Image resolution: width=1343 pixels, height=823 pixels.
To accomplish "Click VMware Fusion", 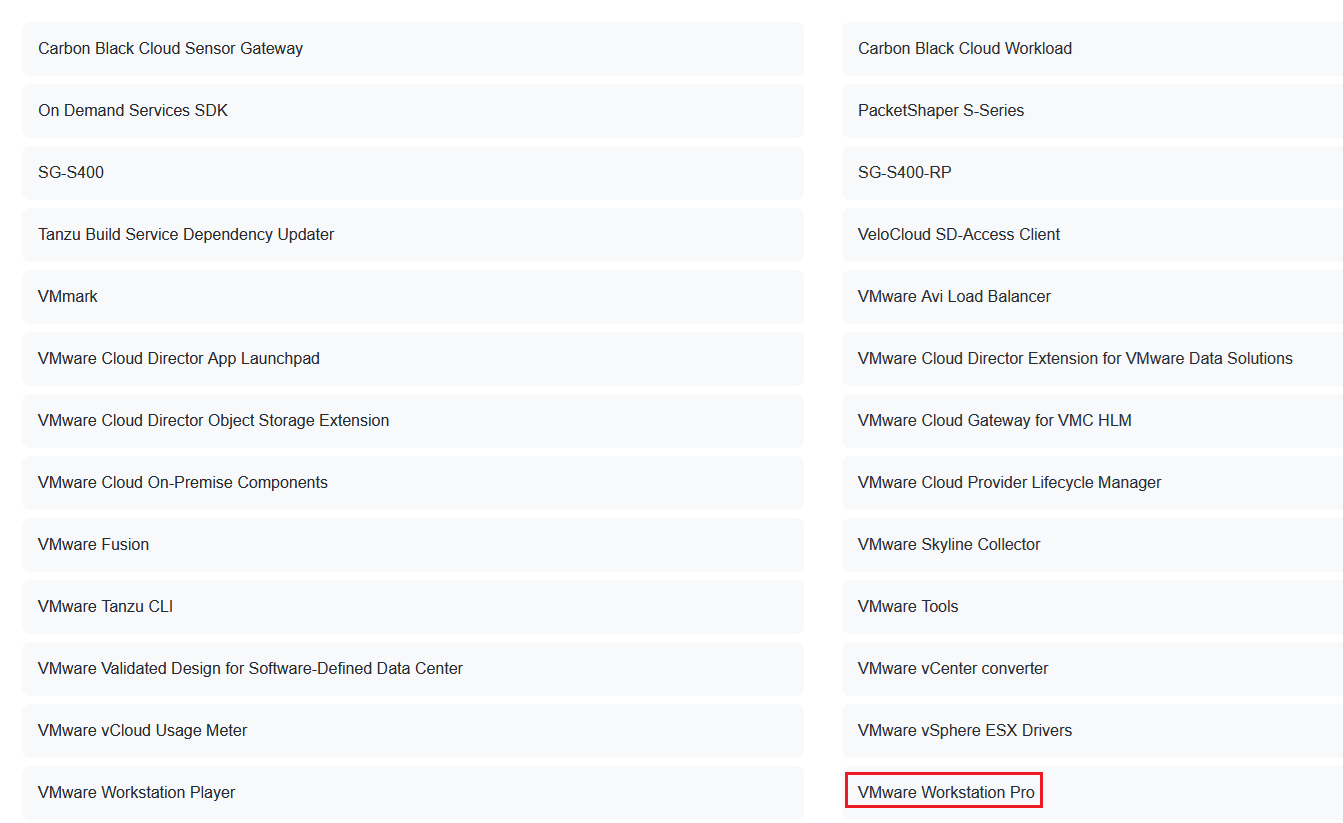I will click(x=413, y=545).
